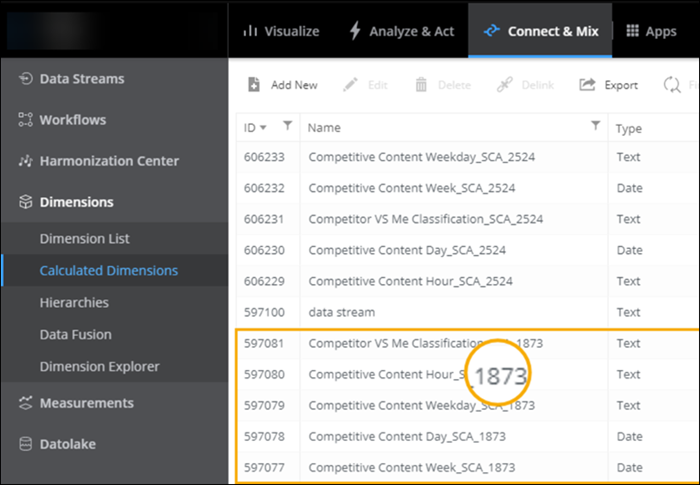This screenshot has height=485, width=700.
Task: Open the Apps menu
Action: pos(651,31)
